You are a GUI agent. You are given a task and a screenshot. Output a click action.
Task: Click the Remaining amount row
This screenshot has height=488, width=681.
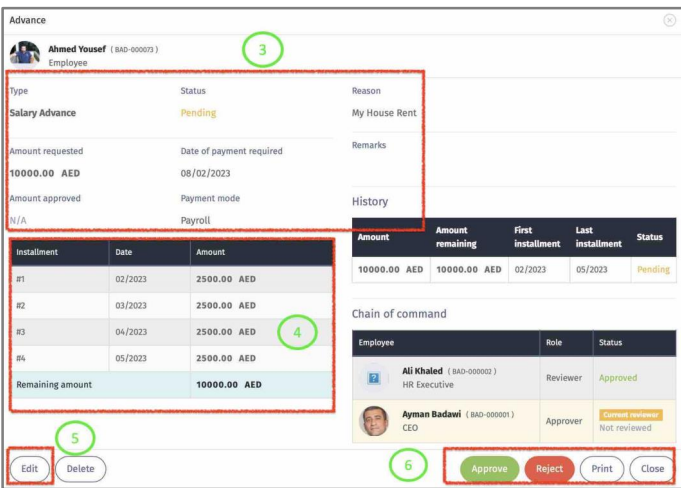[170, 384]
